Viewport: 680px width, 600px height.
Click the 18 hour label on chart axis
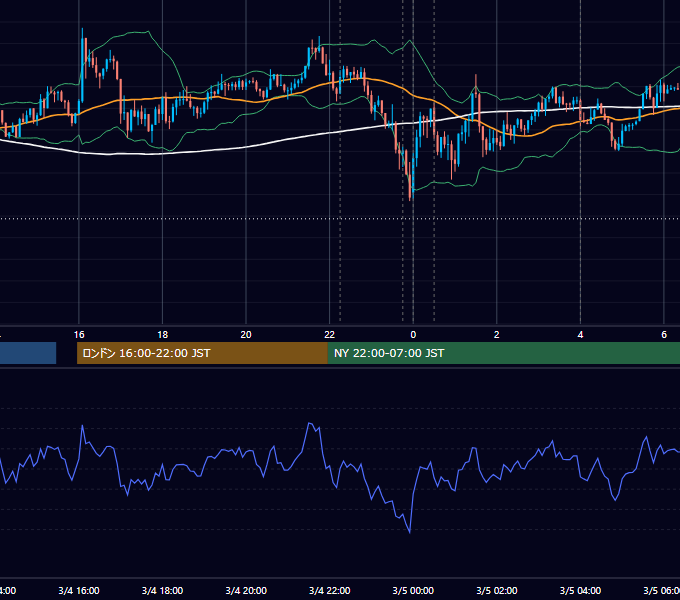tap(163, 335)
